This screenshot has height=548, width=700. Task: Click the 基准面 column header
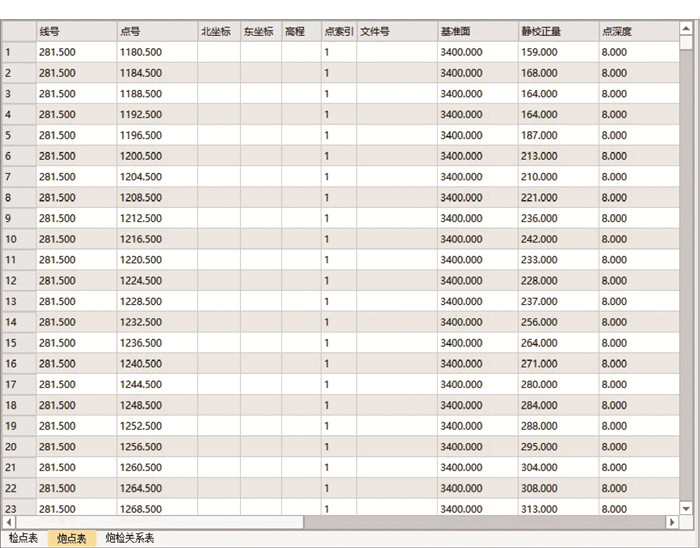tap(477, 31)
